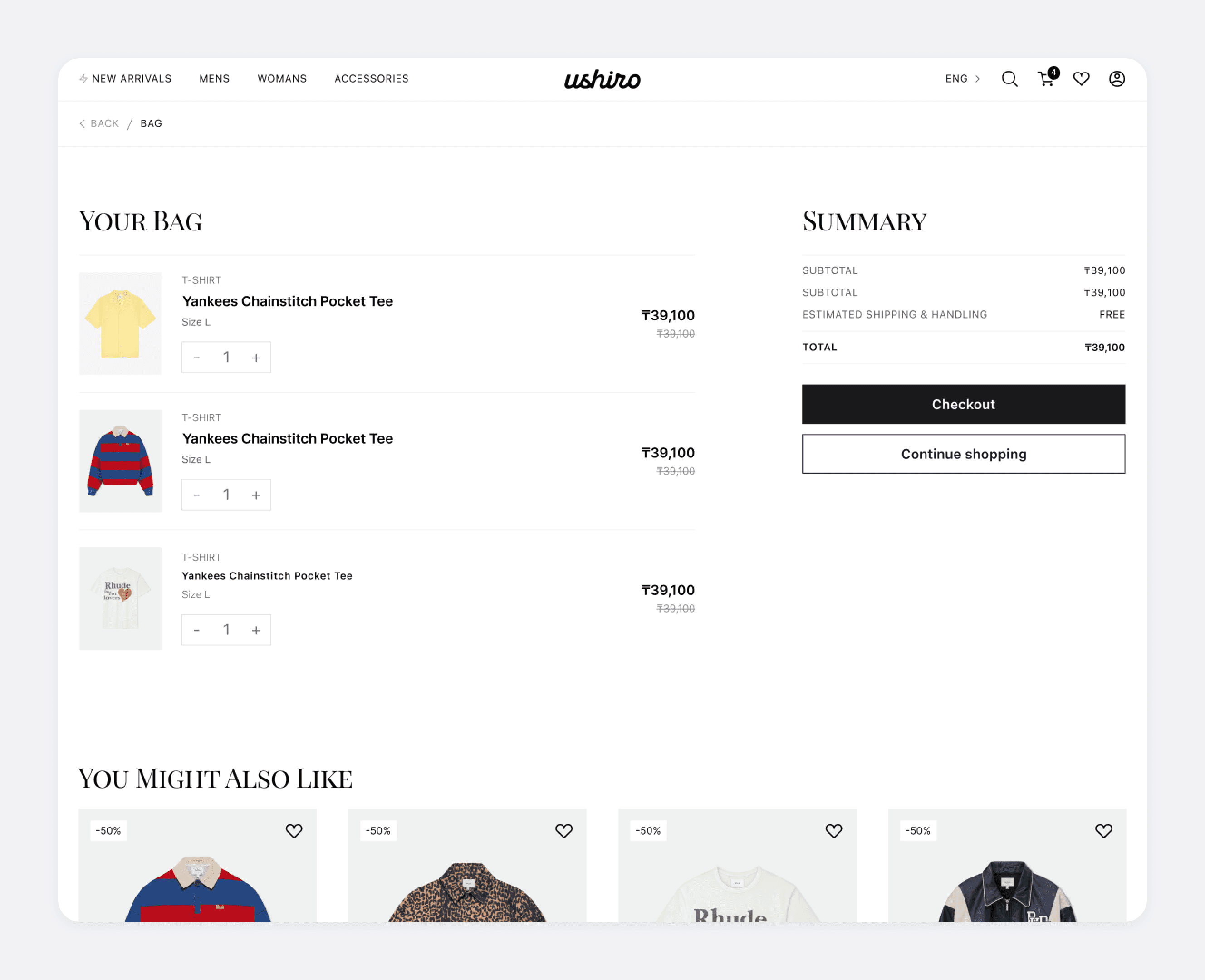Favorite the leopard jacket recommendation heart
Viewport: 1205px width, 980px height.
pos(564,831)
